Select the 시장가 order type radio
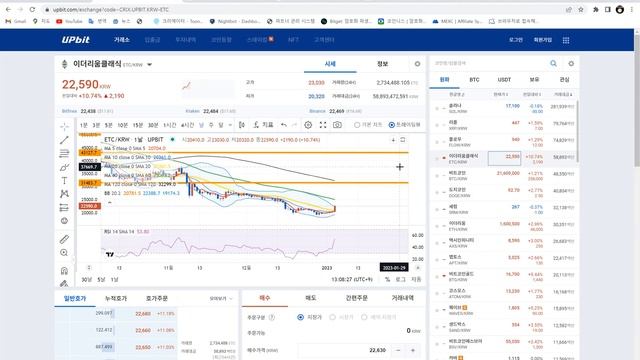 [332, 317]
